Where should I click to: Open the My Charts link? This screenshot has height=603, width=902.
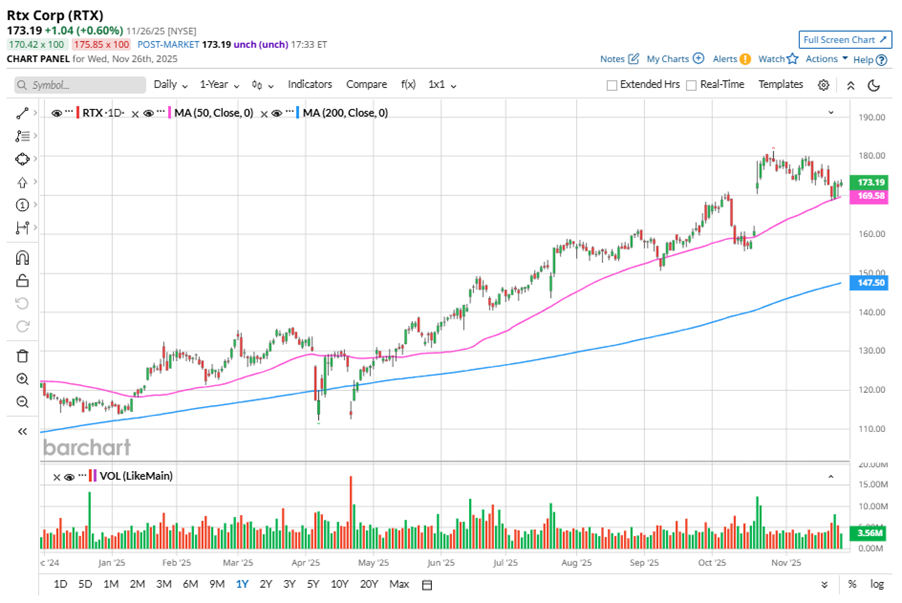coord(675,59)
